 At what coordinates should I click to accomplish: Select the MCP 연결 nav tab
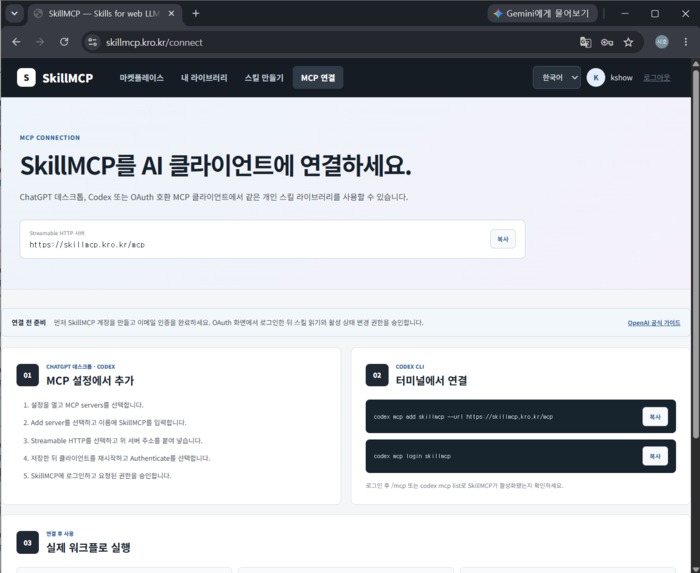pos(318,78)
